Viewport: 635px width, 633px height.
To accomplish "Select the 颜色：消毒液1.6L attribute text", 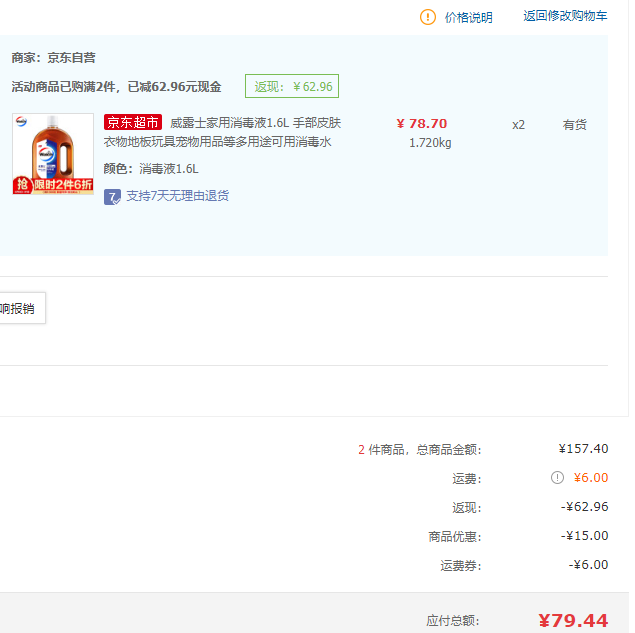I will pos(151,169).
